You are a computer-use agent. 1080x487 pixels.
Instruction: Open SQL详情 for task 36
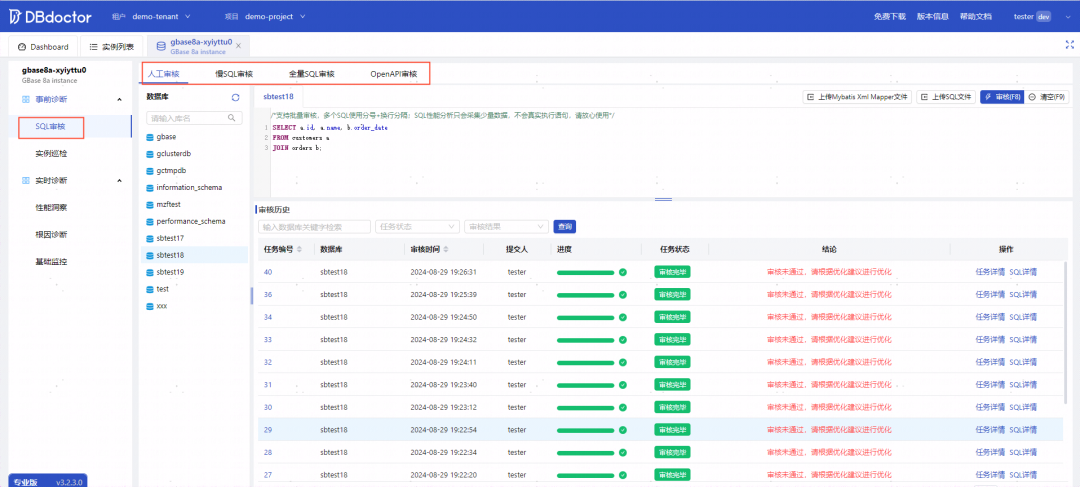pos(1024,294)
